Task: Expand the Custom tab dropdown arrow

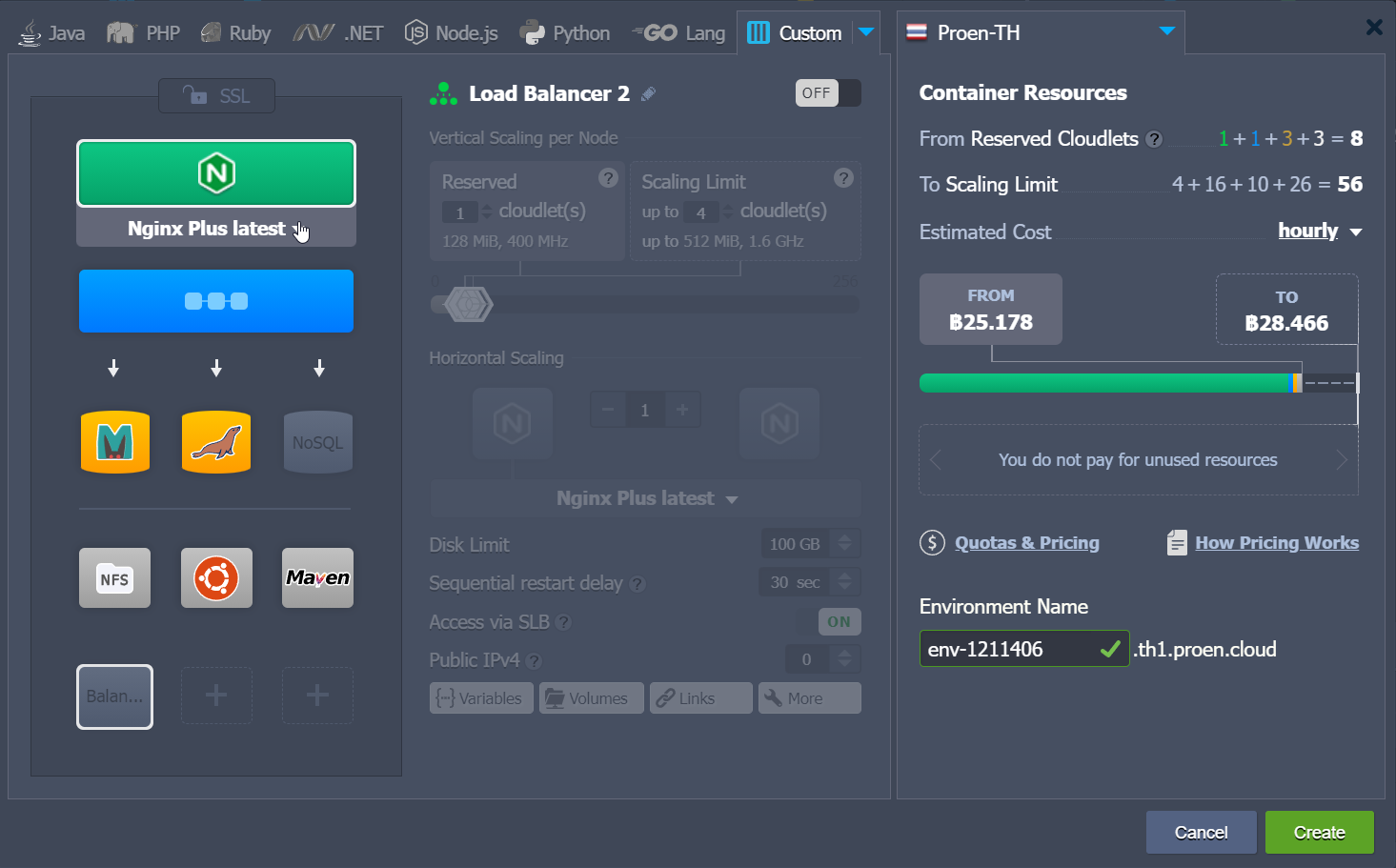Action: coord(866,32)
